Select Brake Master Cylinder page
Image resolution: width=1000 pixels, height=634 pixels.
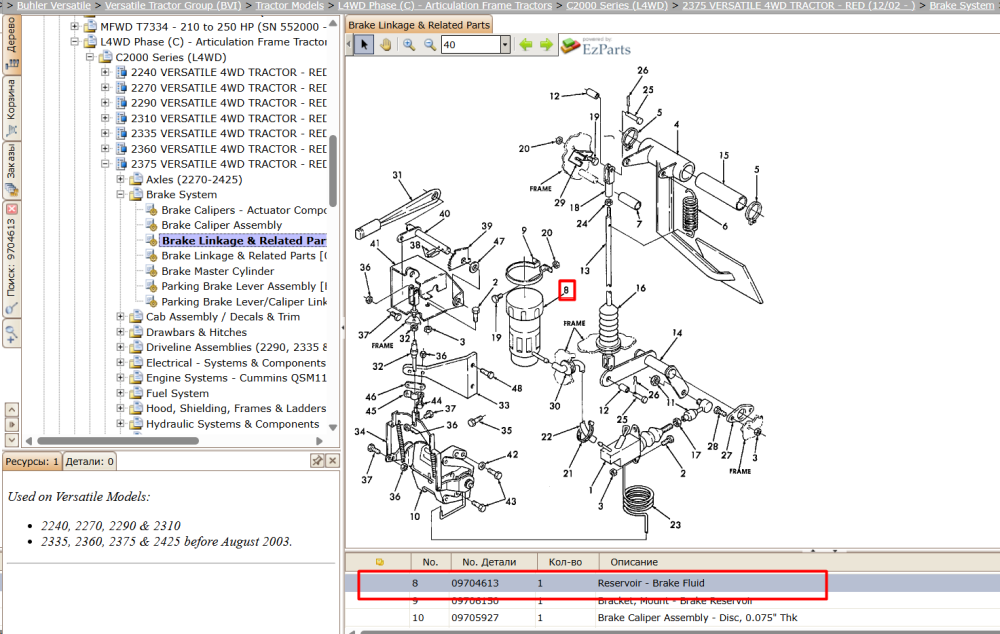pyautogui.click(x=217, y=271)
